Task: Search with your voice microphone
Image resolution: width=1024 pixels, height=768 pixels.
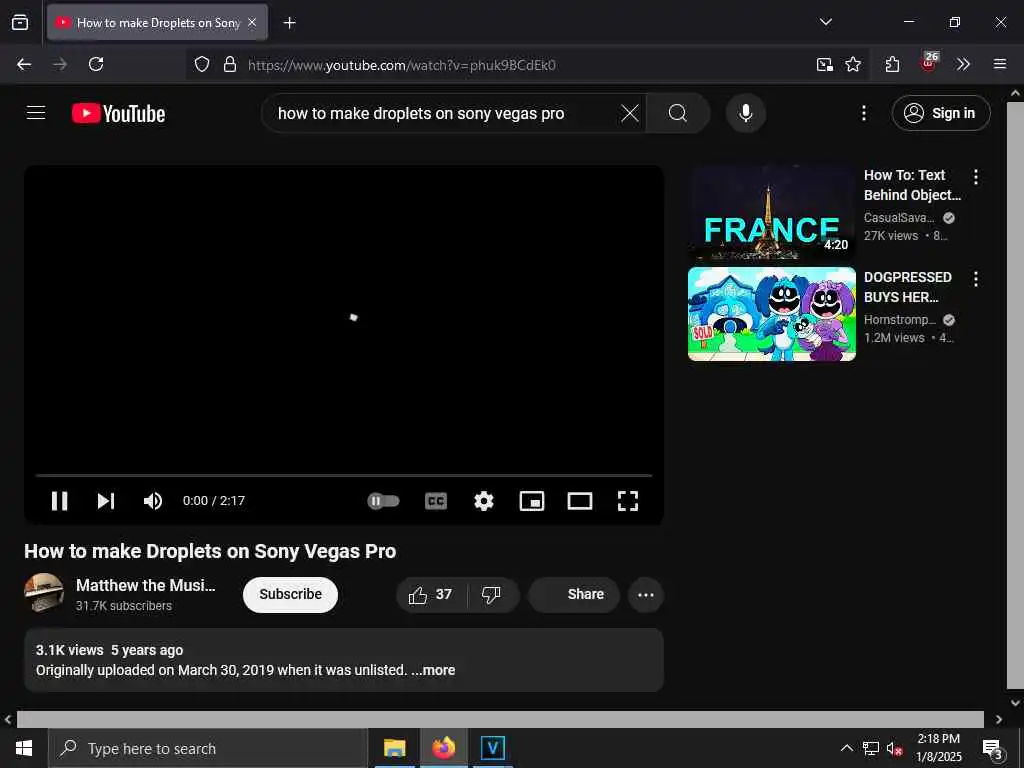Action: click(x=746, y=113)
